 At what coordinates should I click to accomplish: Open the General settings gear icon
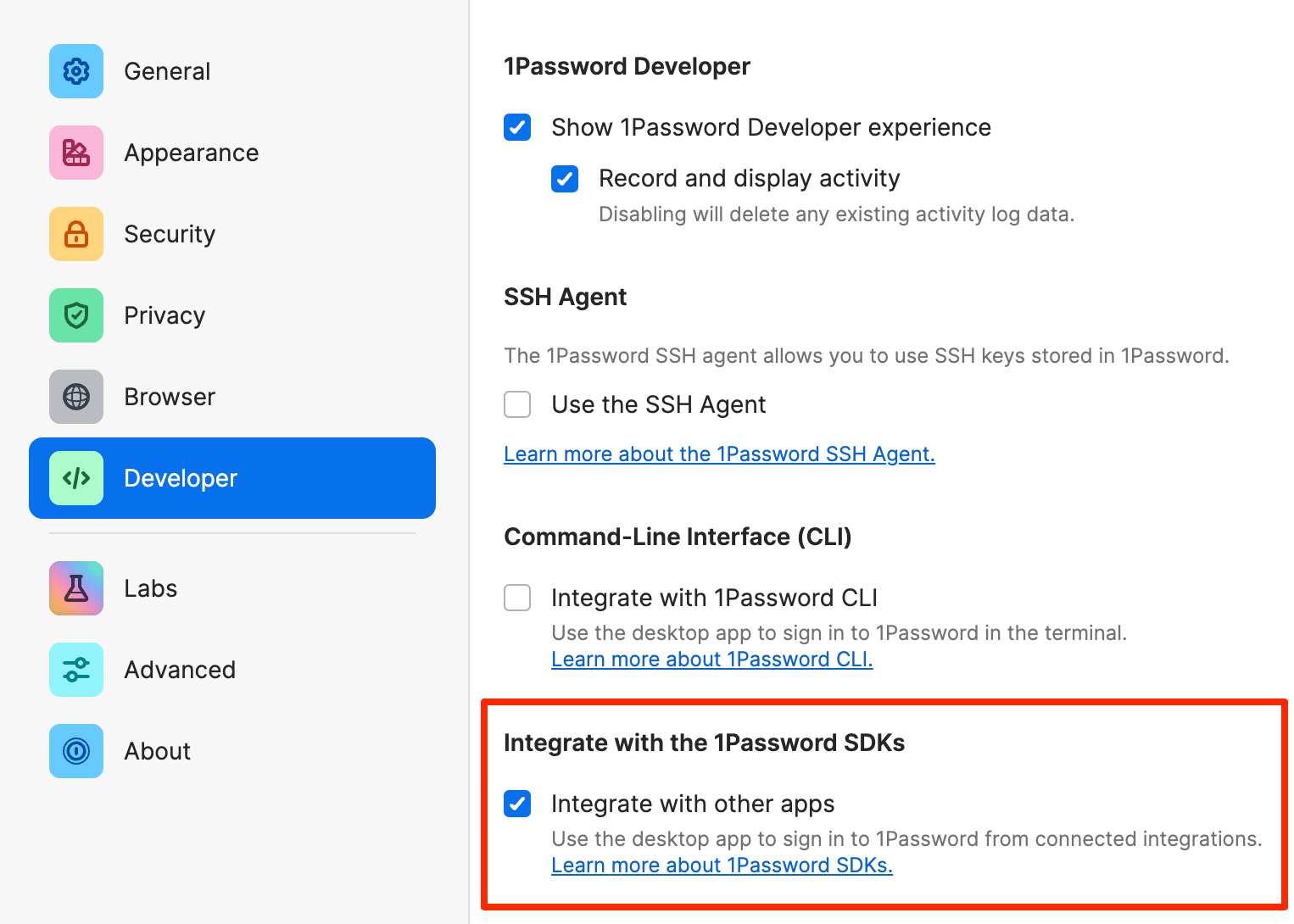pos(75,71)
